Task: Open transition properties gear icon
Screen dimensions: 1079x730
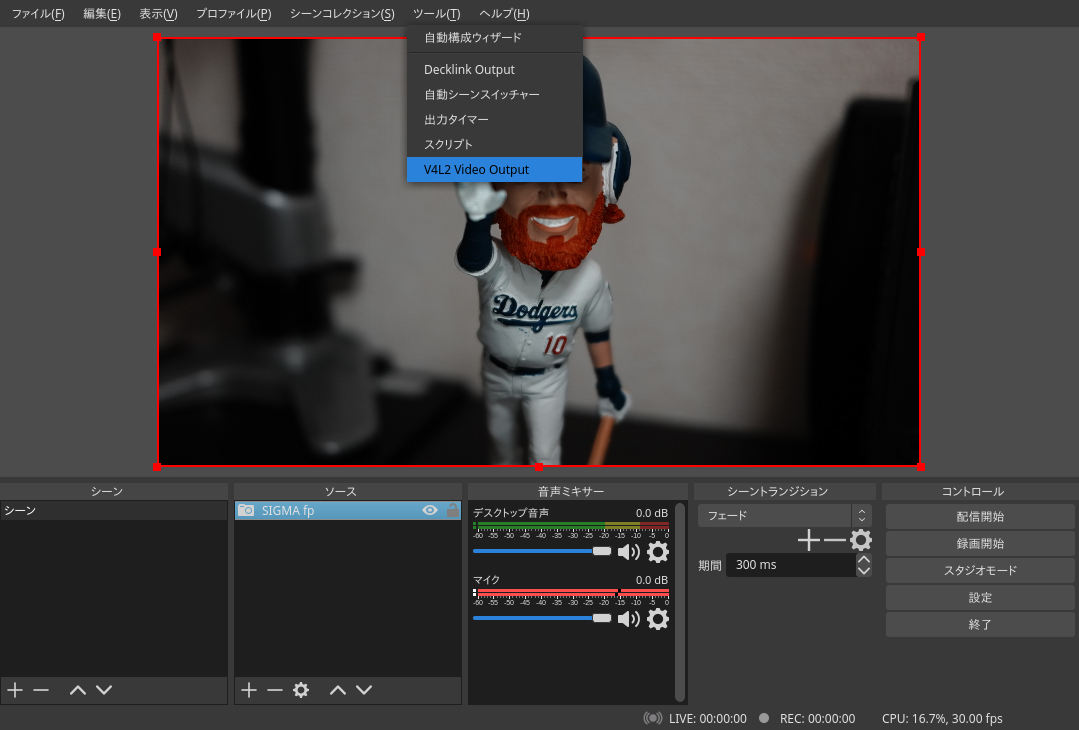Action: point(861,540)
